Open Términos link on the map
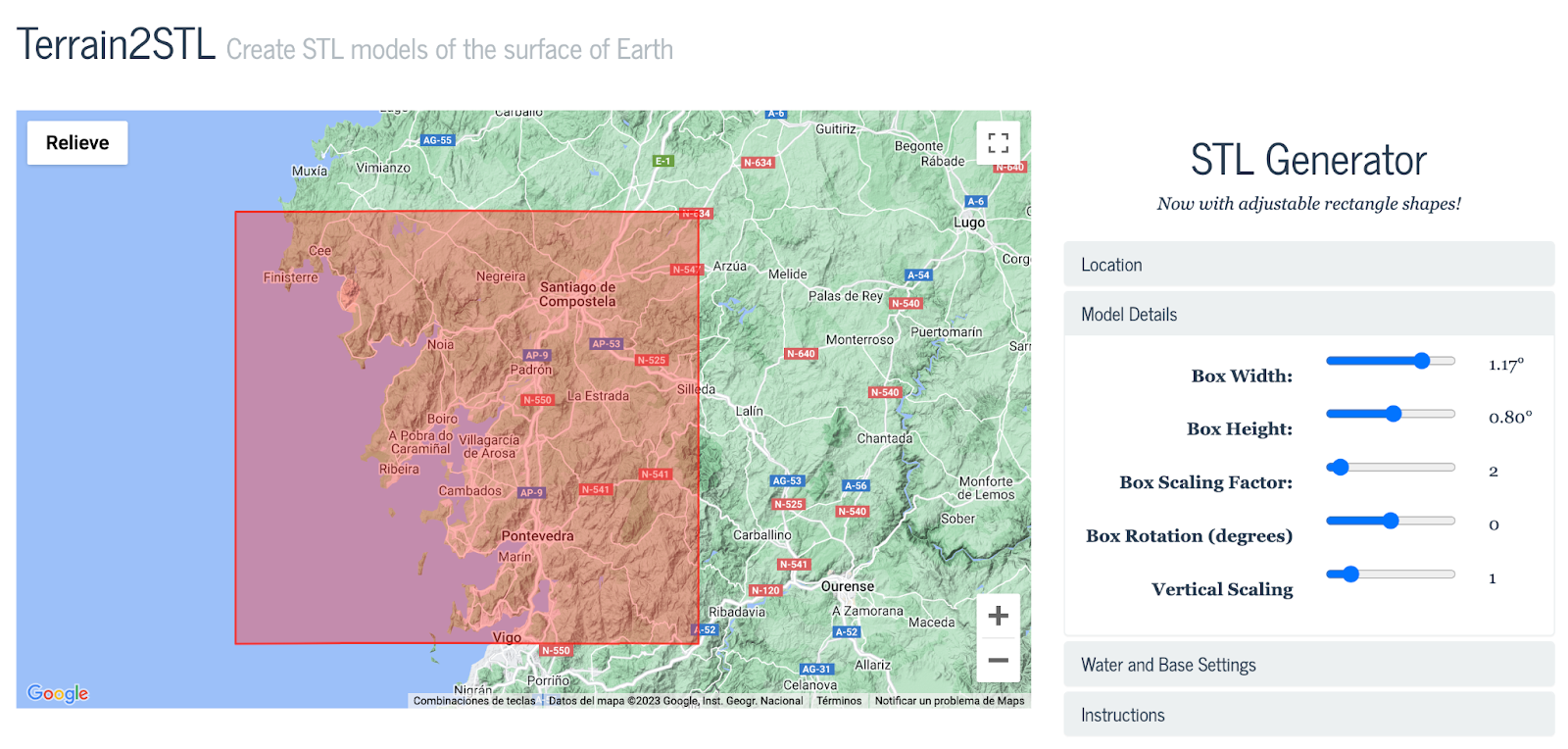Viewport: 1568px width, 749px height. (x=839, y=701)
